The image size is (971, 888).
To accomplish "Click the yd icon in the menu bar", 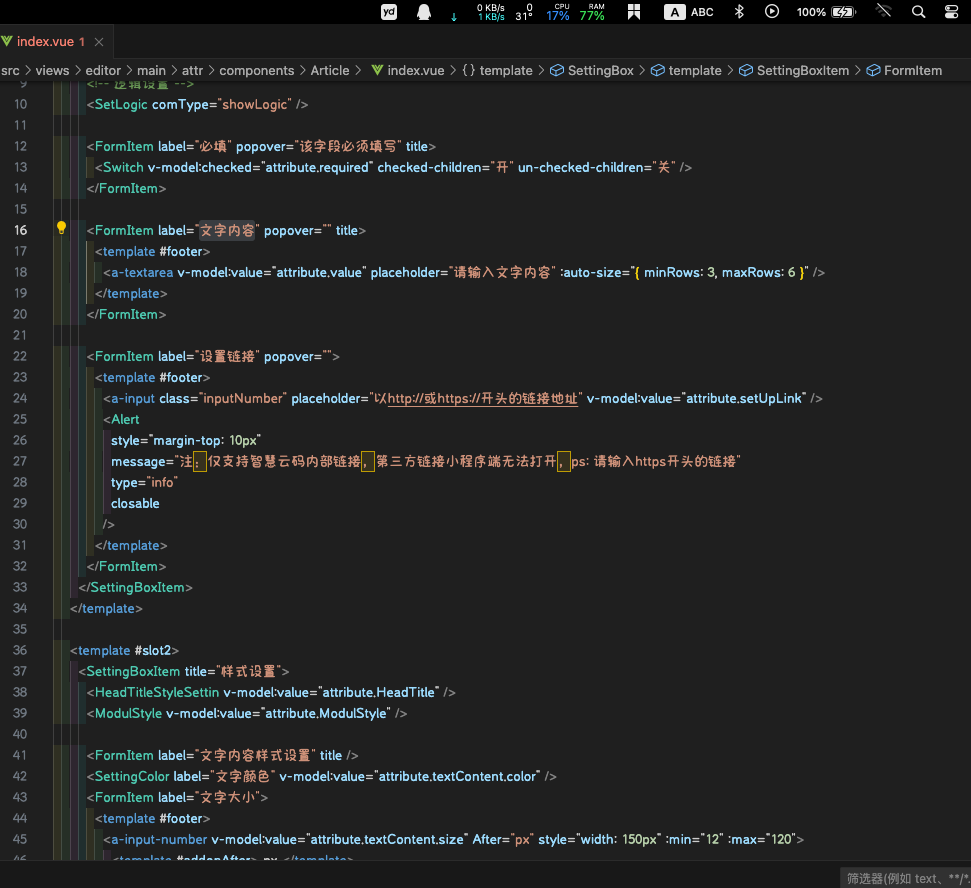I will tap(388, 12).
